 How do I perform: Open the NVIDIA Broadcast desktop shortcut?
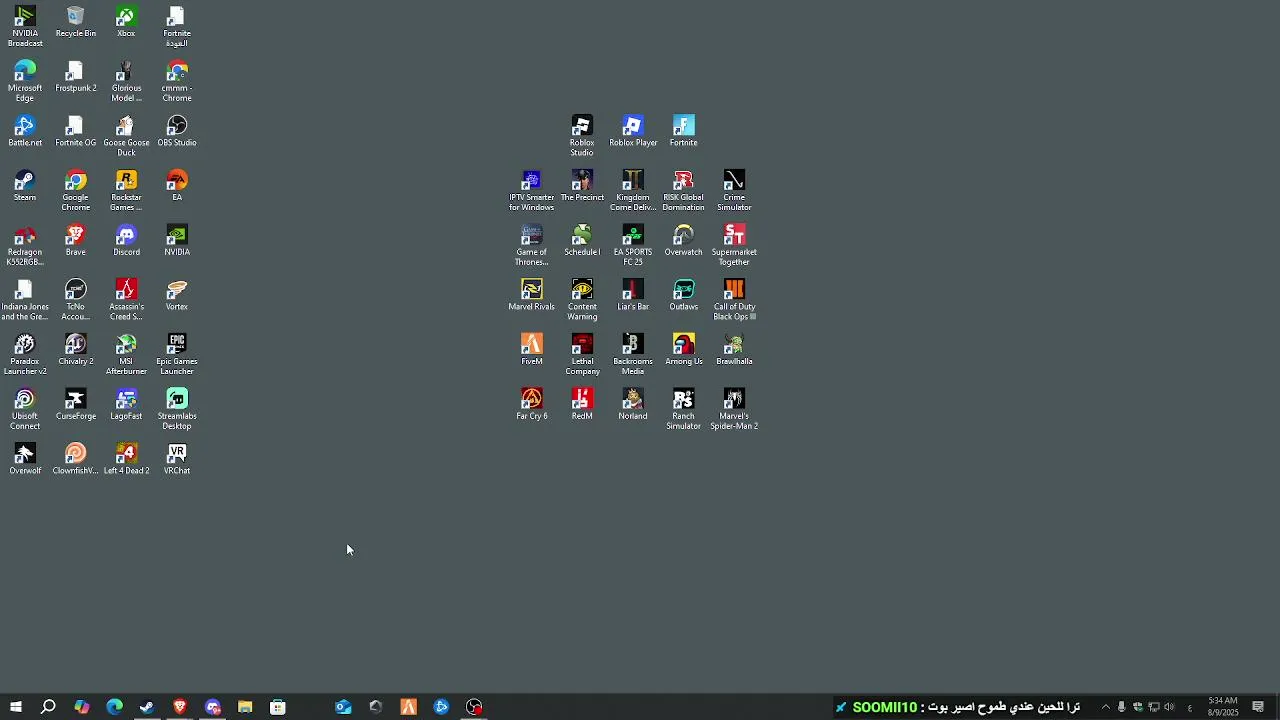[25, 27]
